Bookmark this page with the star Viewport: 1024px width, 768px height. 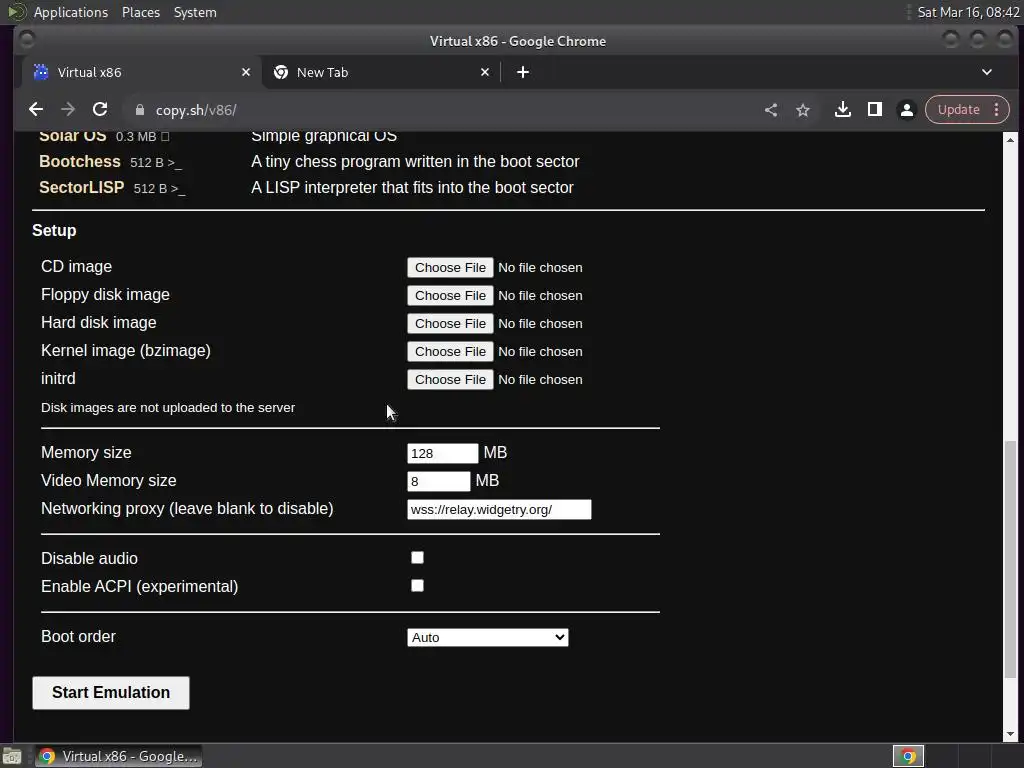[x=803, y=110]
